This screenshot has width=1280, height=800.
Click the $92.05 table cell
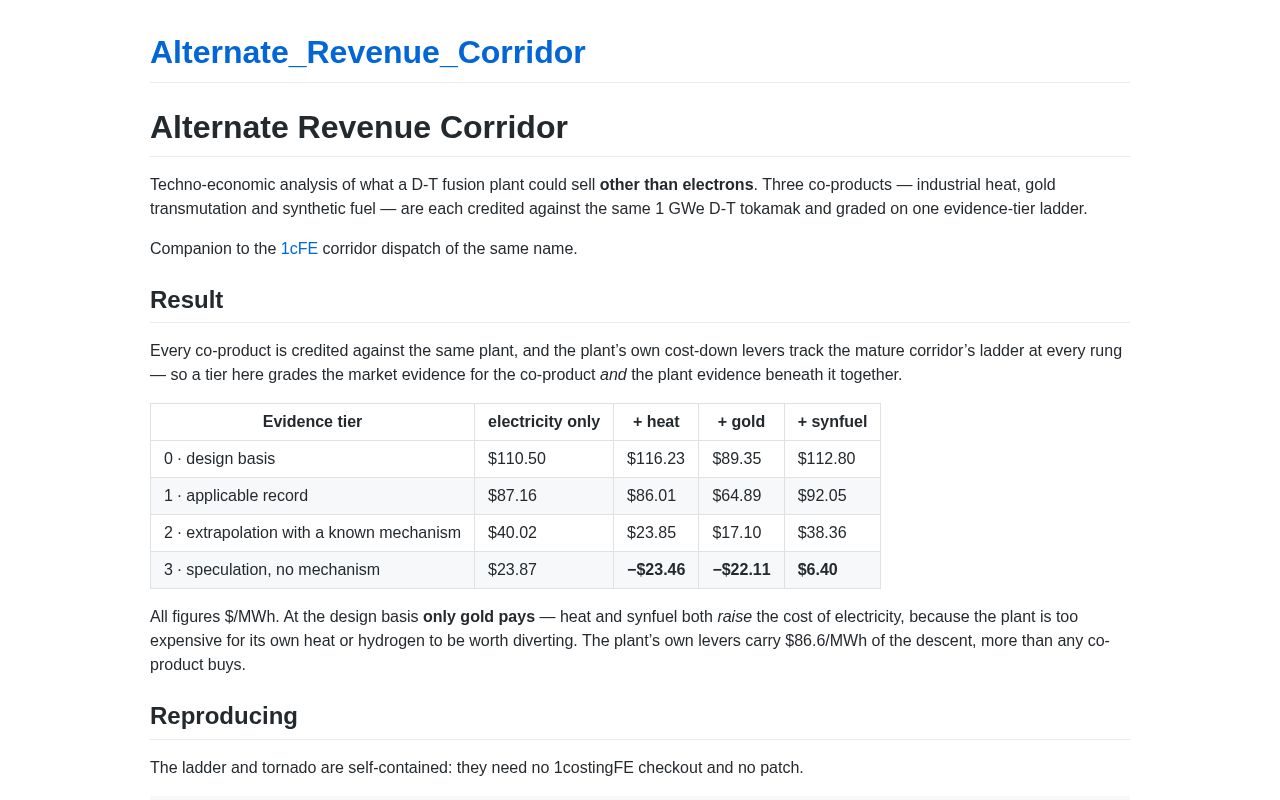tap(832, 496)
